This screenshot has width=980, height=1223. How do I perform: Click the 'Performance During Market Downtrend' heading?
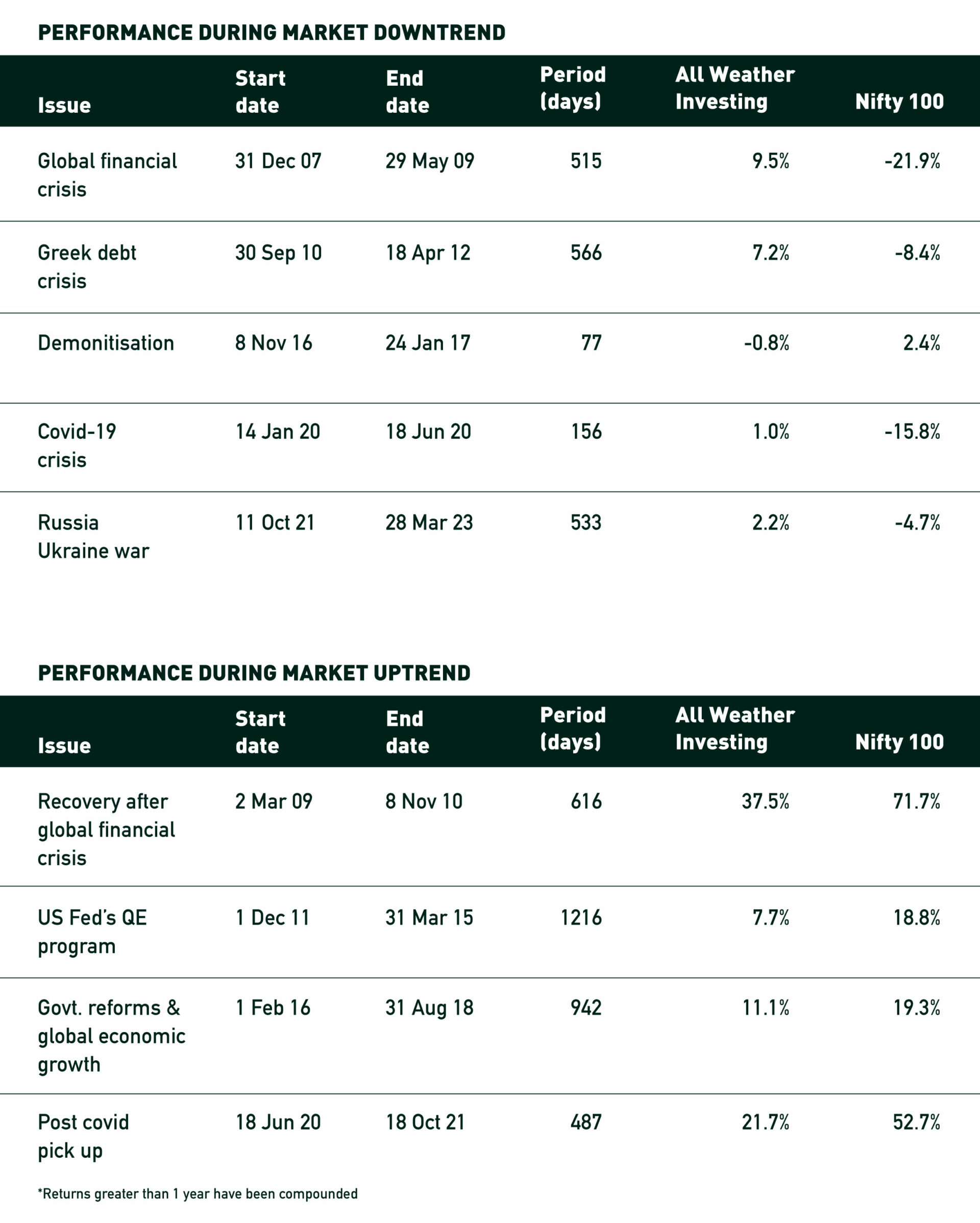coord(271,33)
